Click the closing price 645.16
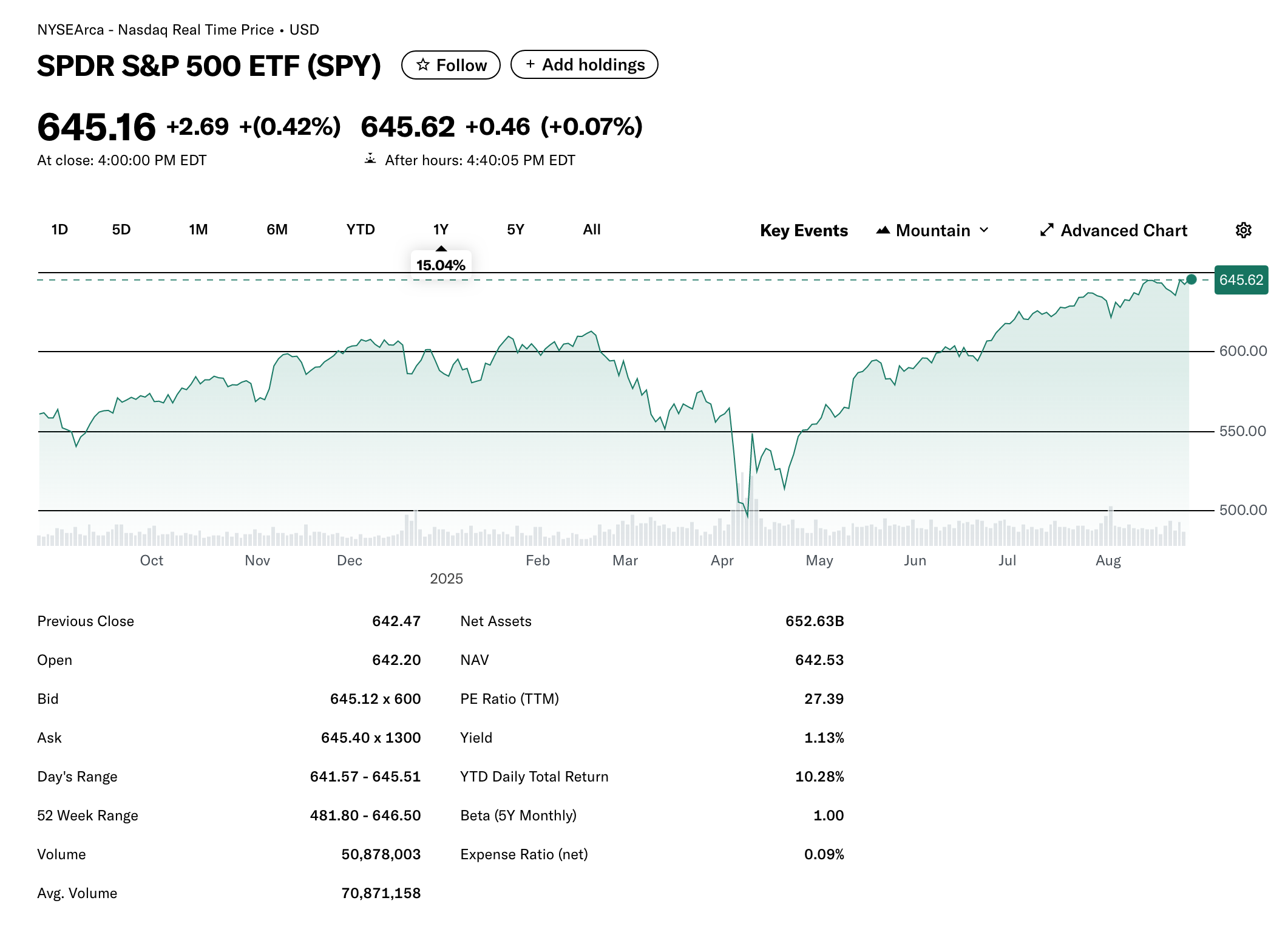 coord(97,127)
